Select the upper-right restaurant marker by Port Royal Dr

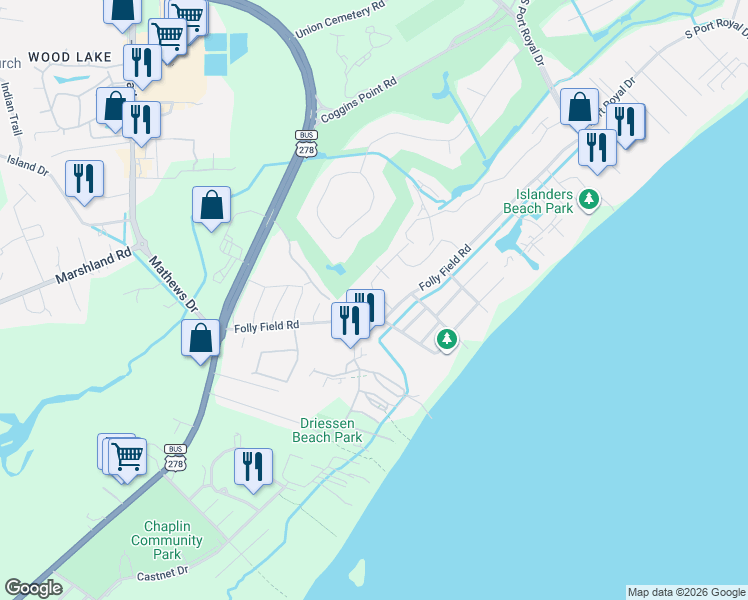[626, 125]
